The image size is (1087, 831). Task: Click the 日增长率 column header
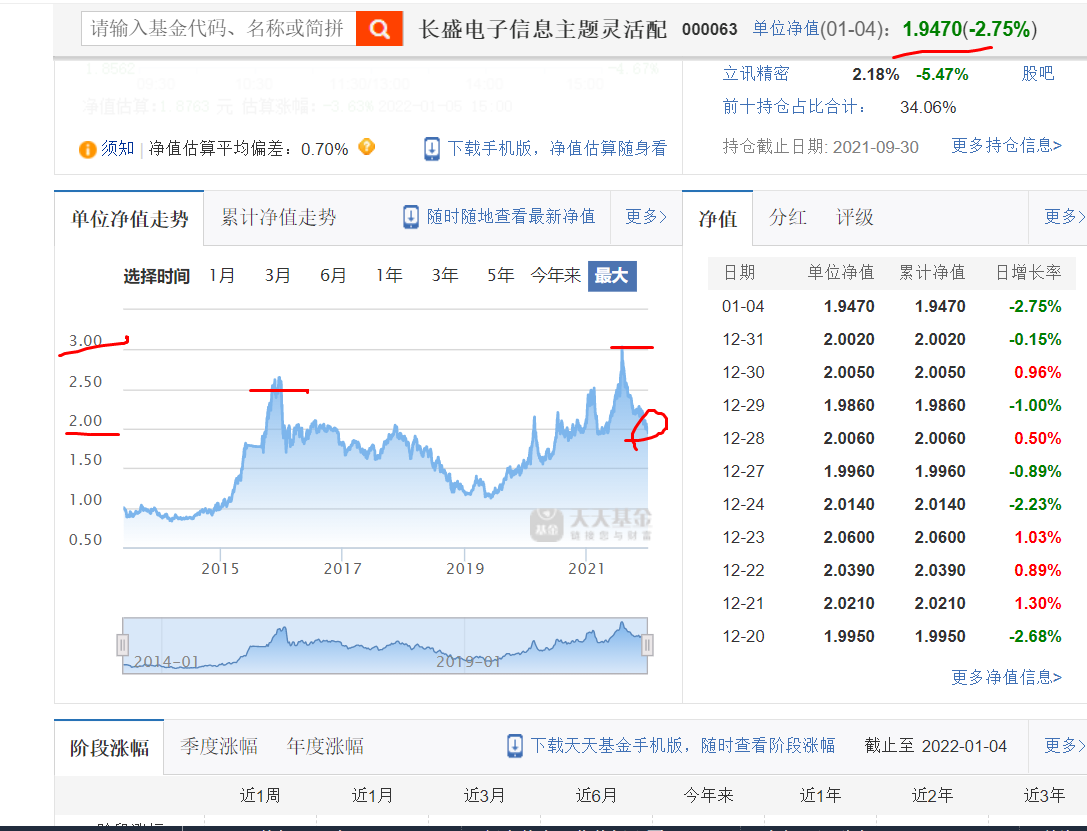[1028, 272]
